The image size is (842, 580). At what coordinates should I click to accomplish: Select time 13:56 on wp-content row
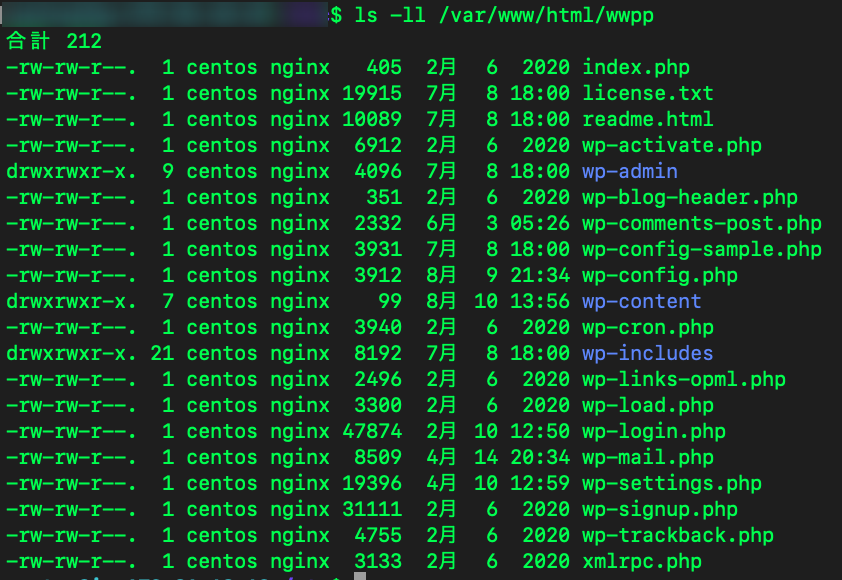(540, 302)
